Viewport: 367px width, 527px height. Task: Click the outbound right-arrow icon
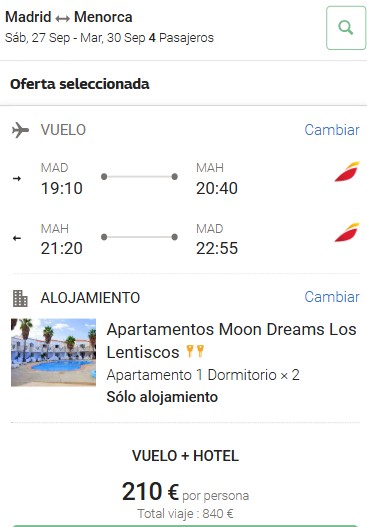[17, 178]
